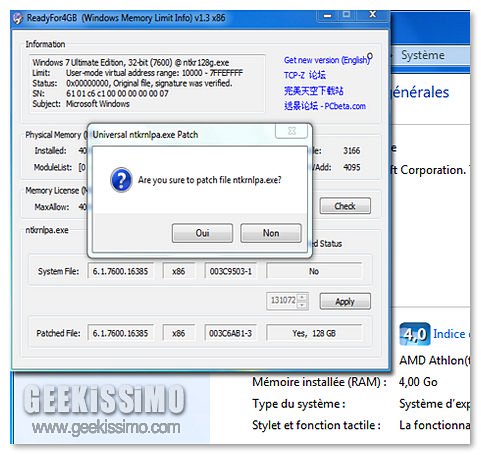Open the Get new version (English) link
The width and height of the screenshot is (481, 455).
click(327, 60)
